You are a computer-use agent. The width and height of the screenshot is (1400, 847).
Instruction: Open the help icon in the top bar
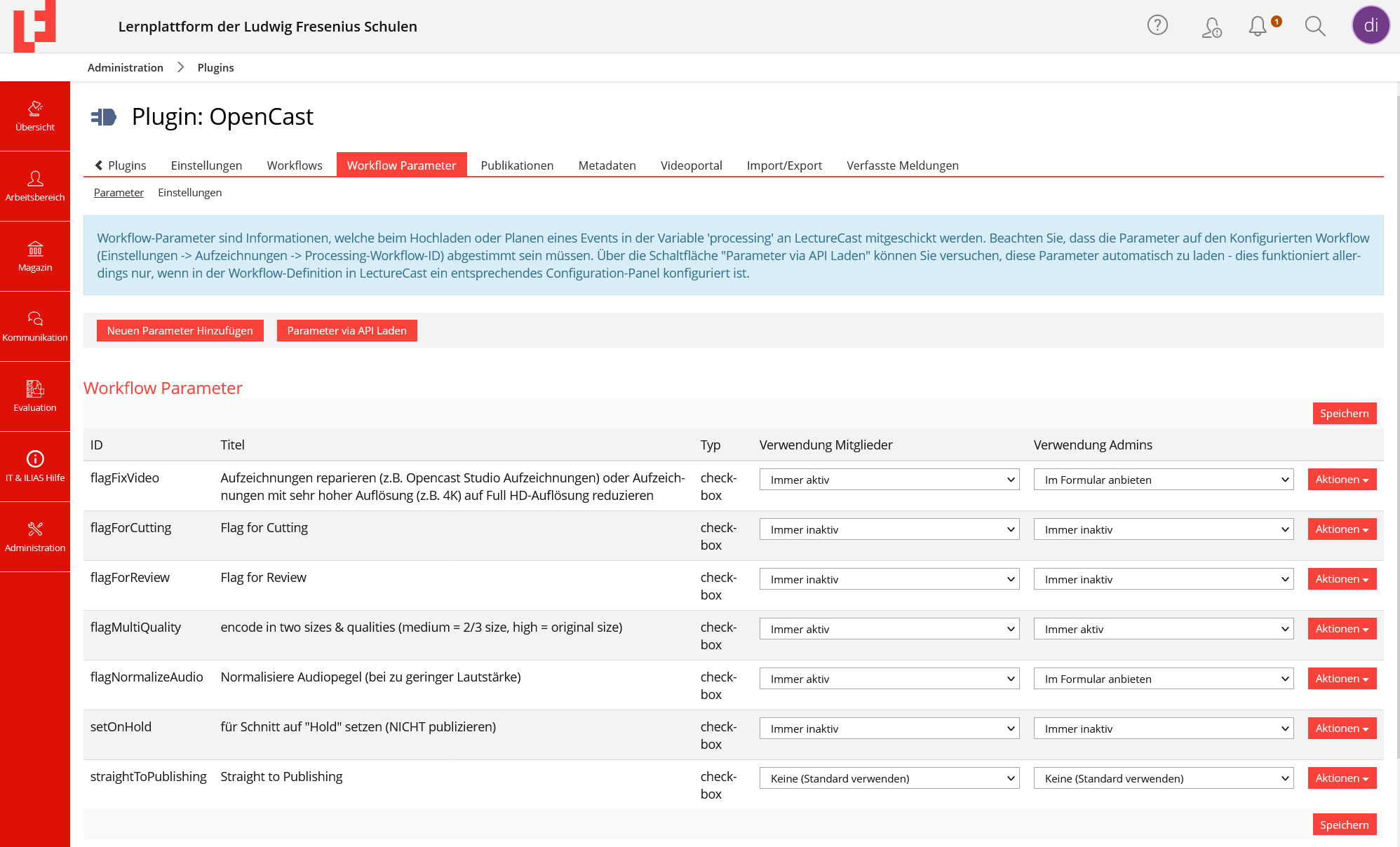tap(1157, 25)
